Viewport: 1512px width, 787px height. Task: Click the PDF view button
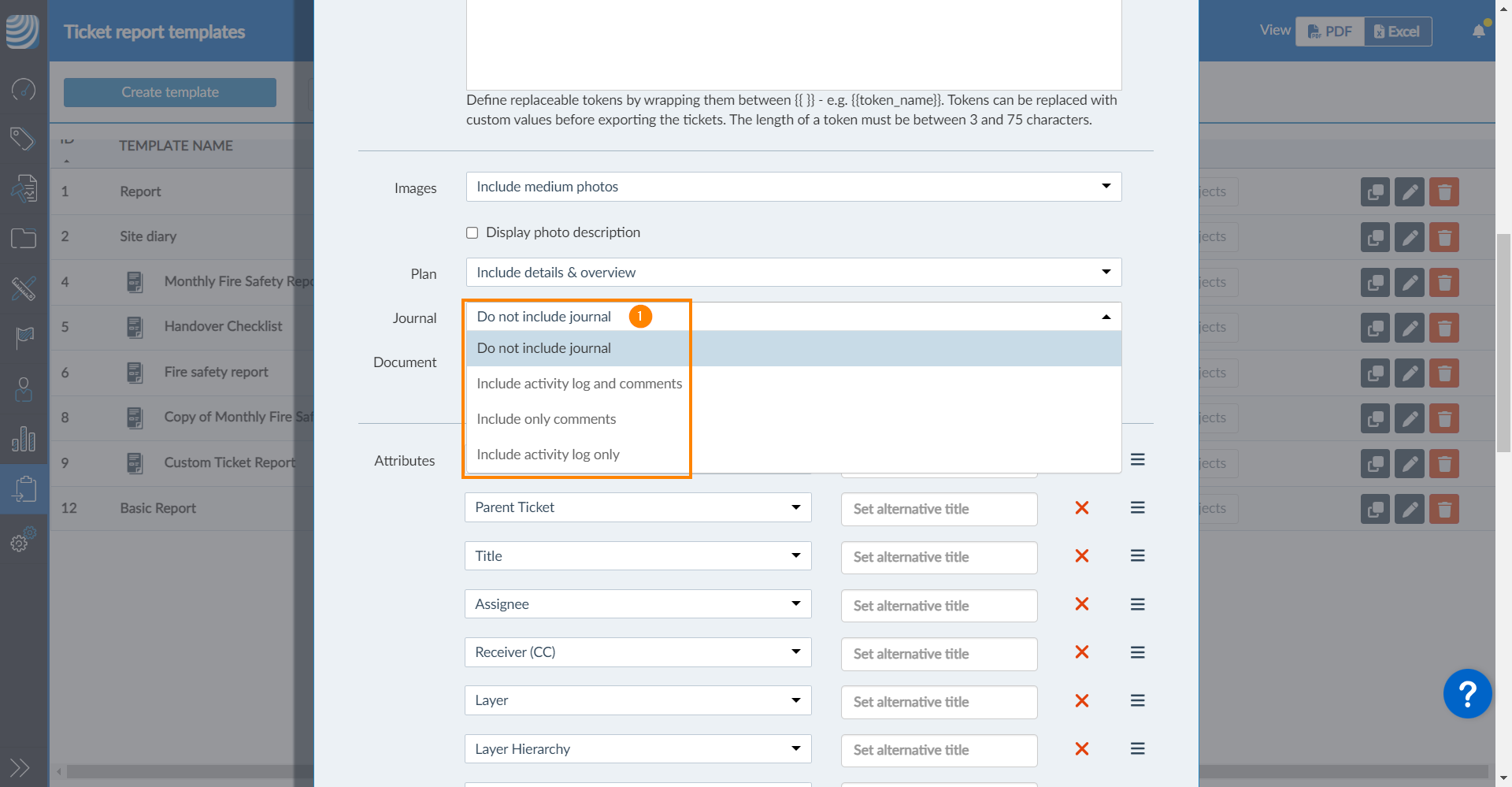tap(1330, 32)
